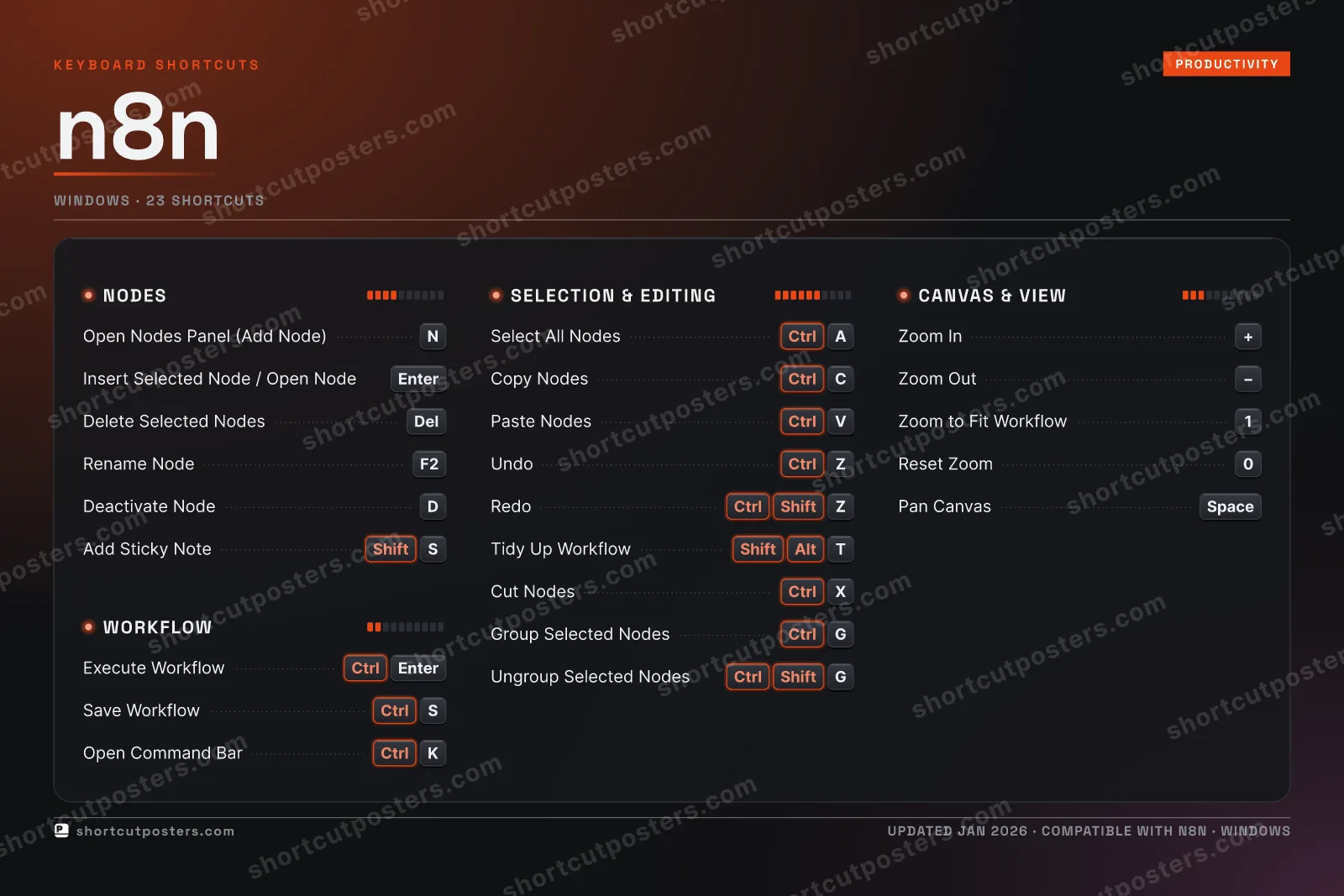The image size is (1344, 896).
Task: Select the WINDOWS · 23 SHORTCUTS subtitle
Action: (x=159, y=201)
